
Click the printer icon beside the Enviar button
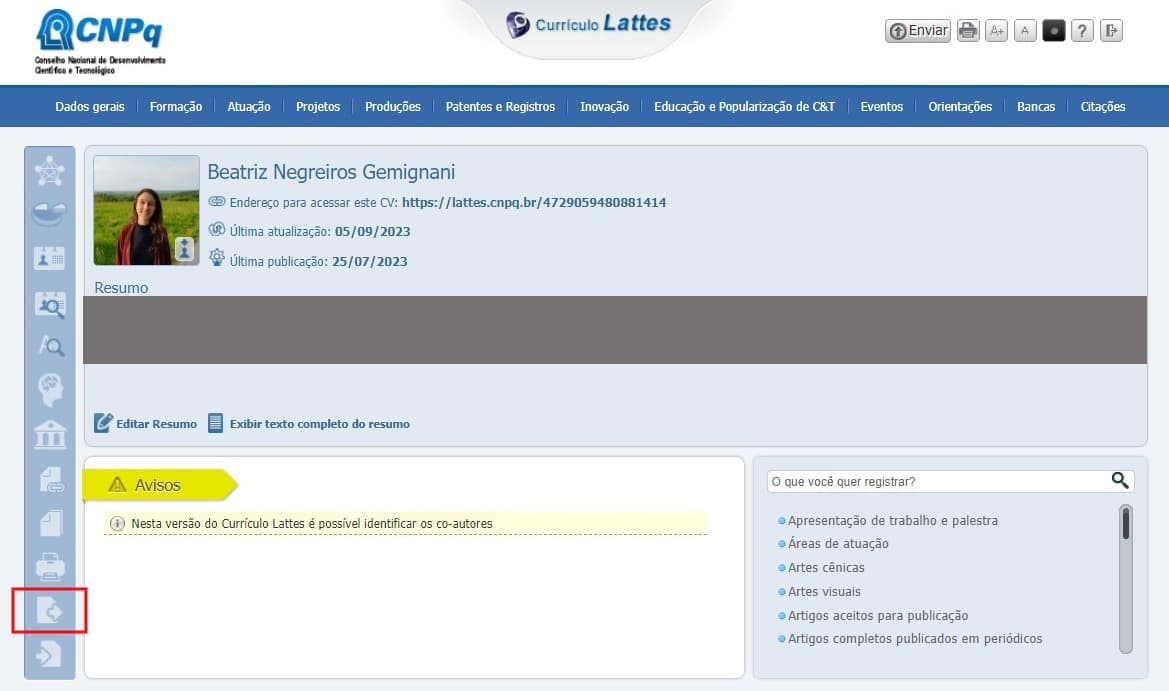point(967,30)
